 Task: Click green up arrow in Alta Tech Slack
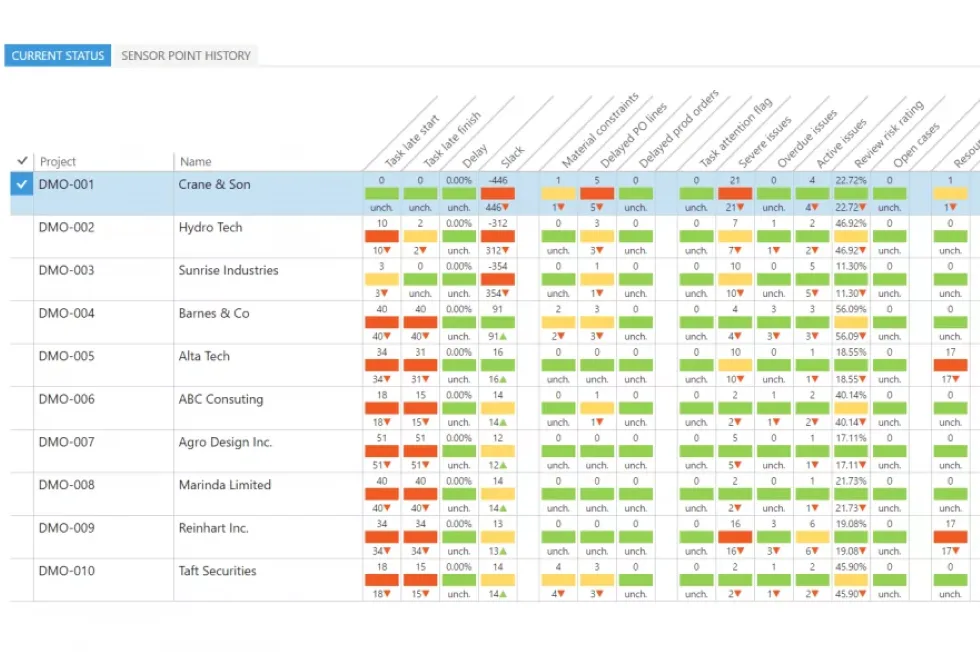point(505,380)
